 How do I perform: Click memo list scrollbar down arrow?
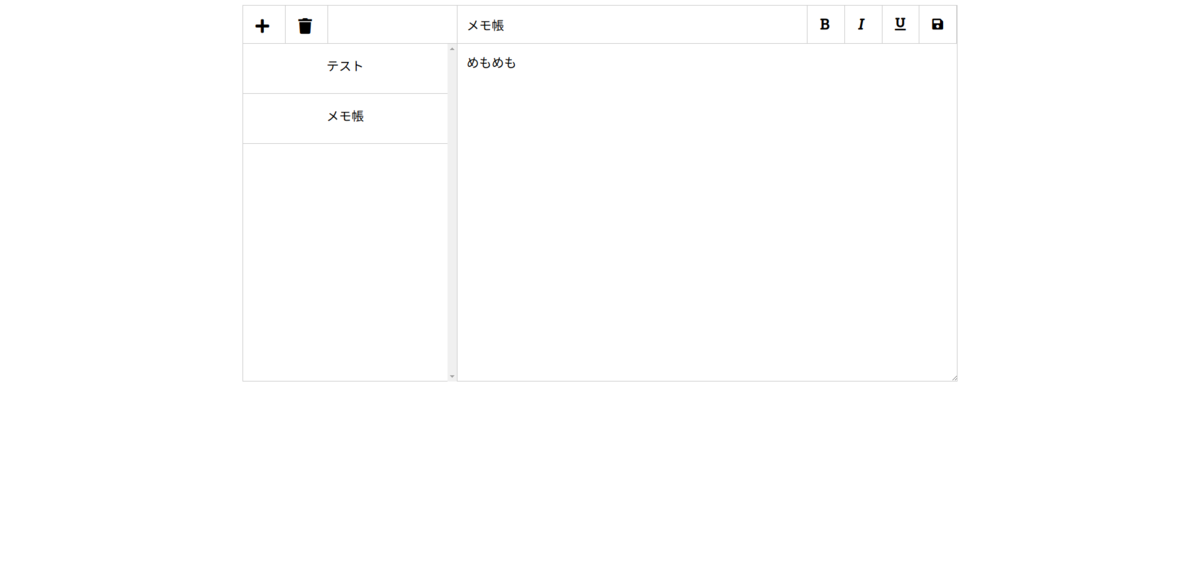(x=452, y=376)
